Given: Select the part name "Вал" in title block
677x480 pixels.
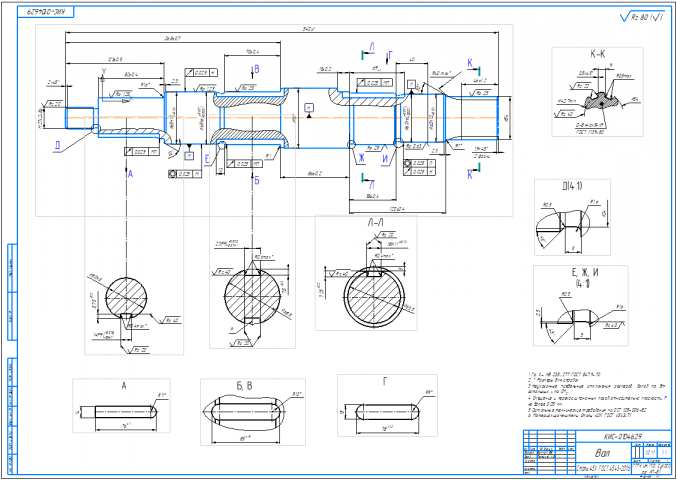Looking at the screenshot, I should pos(603,454).
